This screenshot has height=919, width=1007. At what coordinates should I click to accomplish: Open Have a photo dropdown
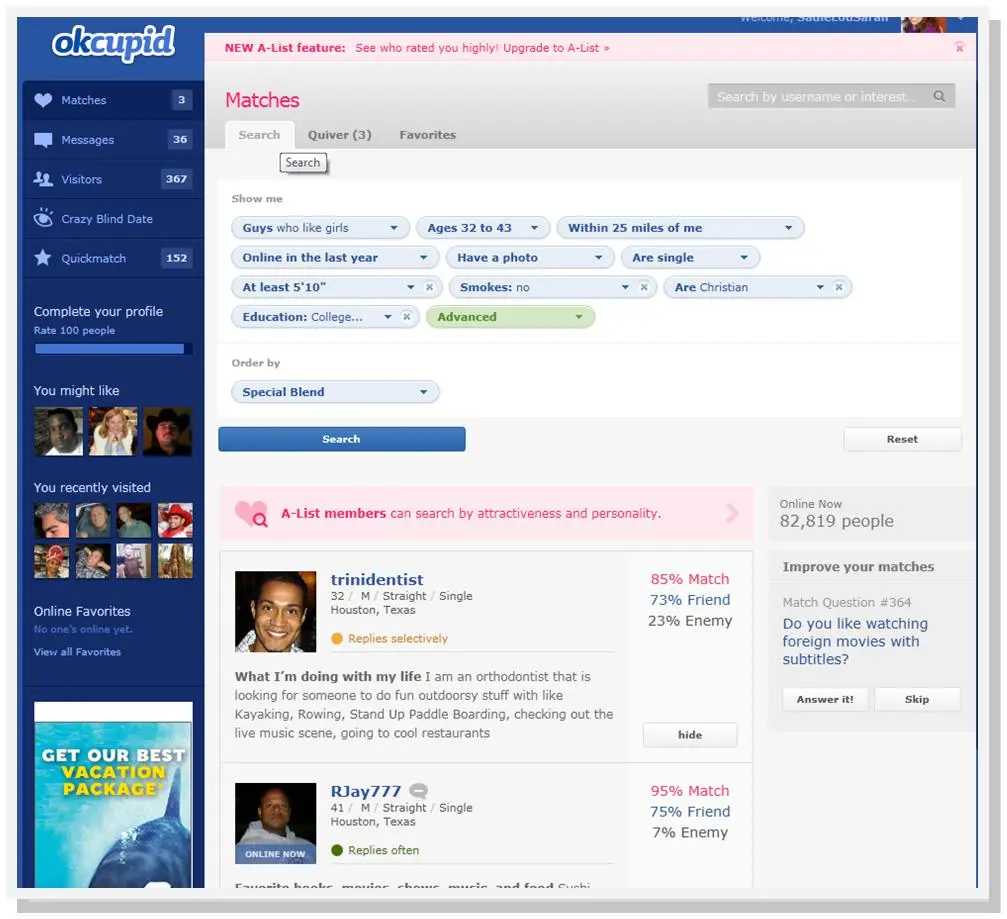pos(530,258)
